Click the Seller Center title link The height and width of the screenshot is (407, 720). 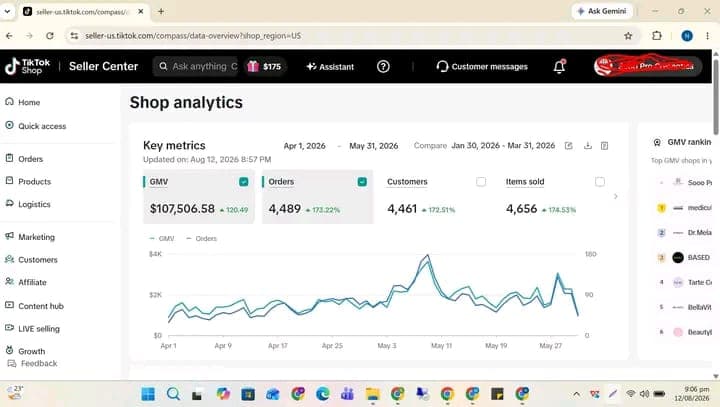103,67
